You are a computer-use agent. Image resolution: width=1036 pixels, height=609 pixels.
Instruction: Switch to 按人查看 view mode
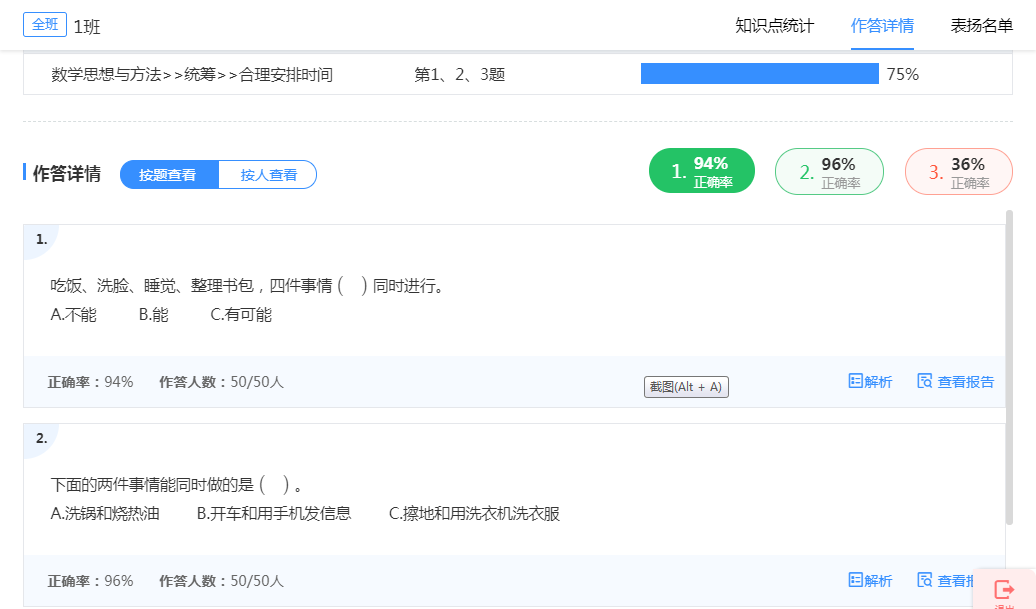pyautogui.click(x=268, y=175)
